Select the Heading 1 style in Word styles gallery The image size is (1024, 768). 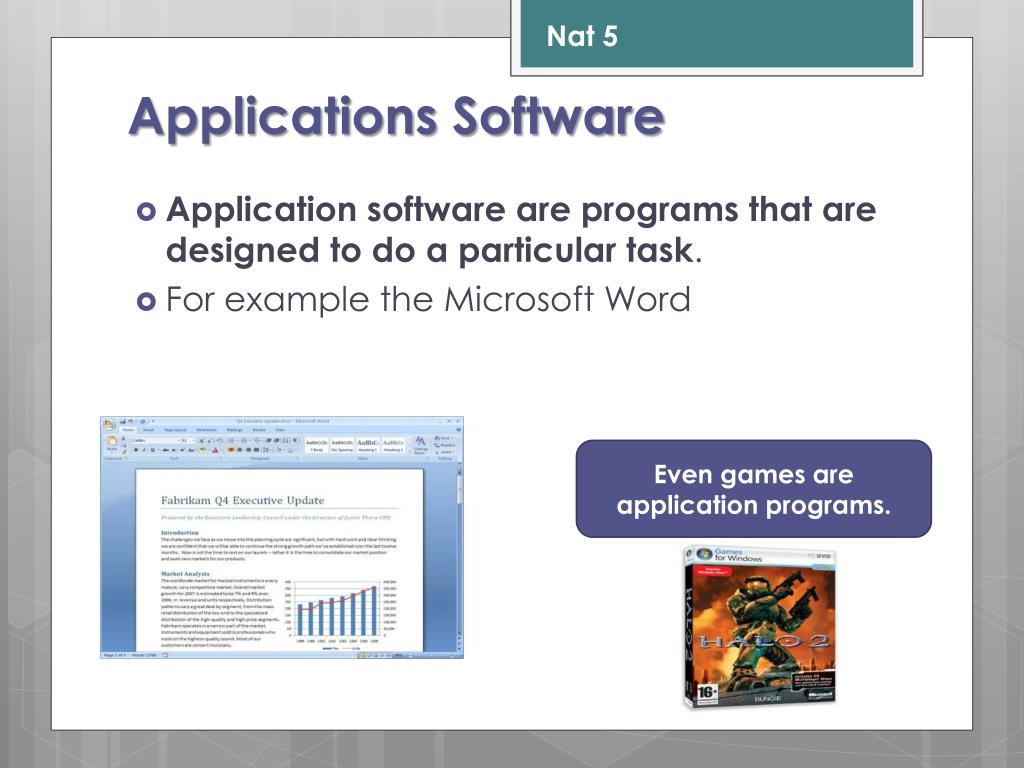368,445
